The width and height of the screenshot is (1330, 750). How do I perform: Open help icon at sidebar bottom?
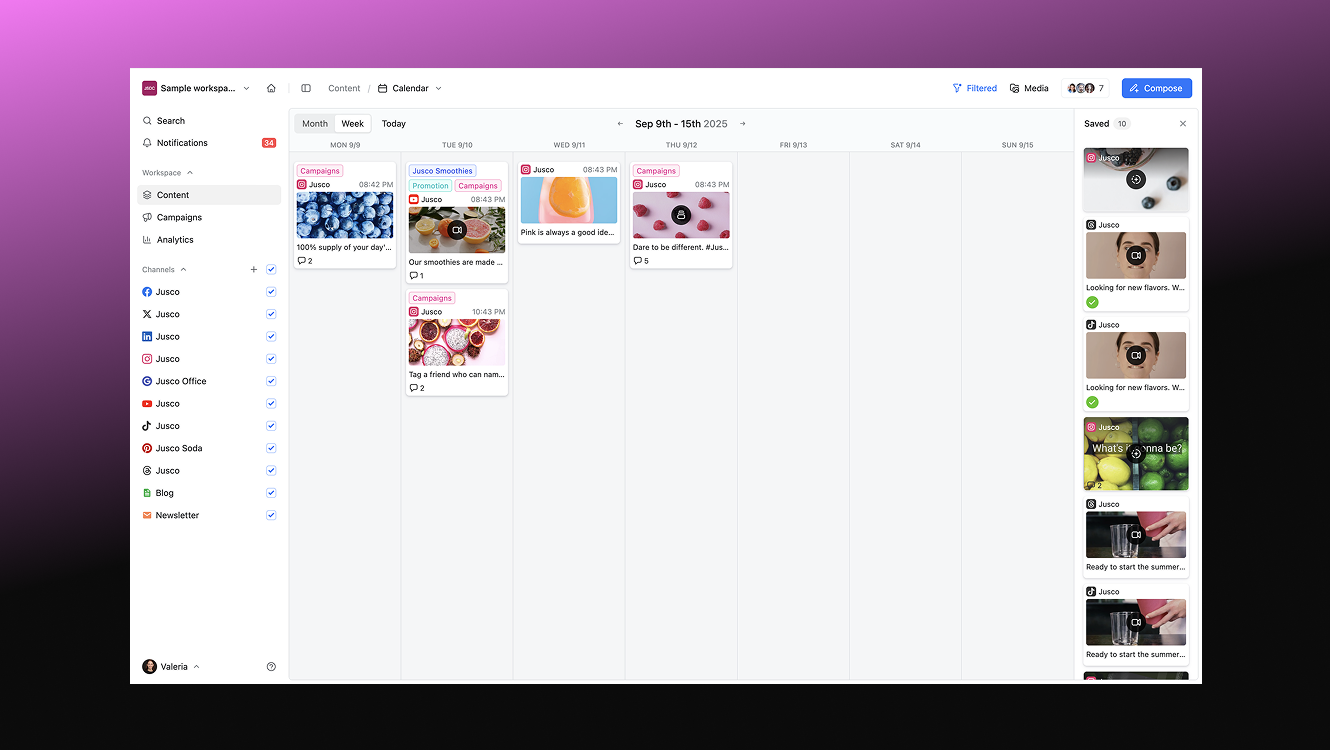271,667
